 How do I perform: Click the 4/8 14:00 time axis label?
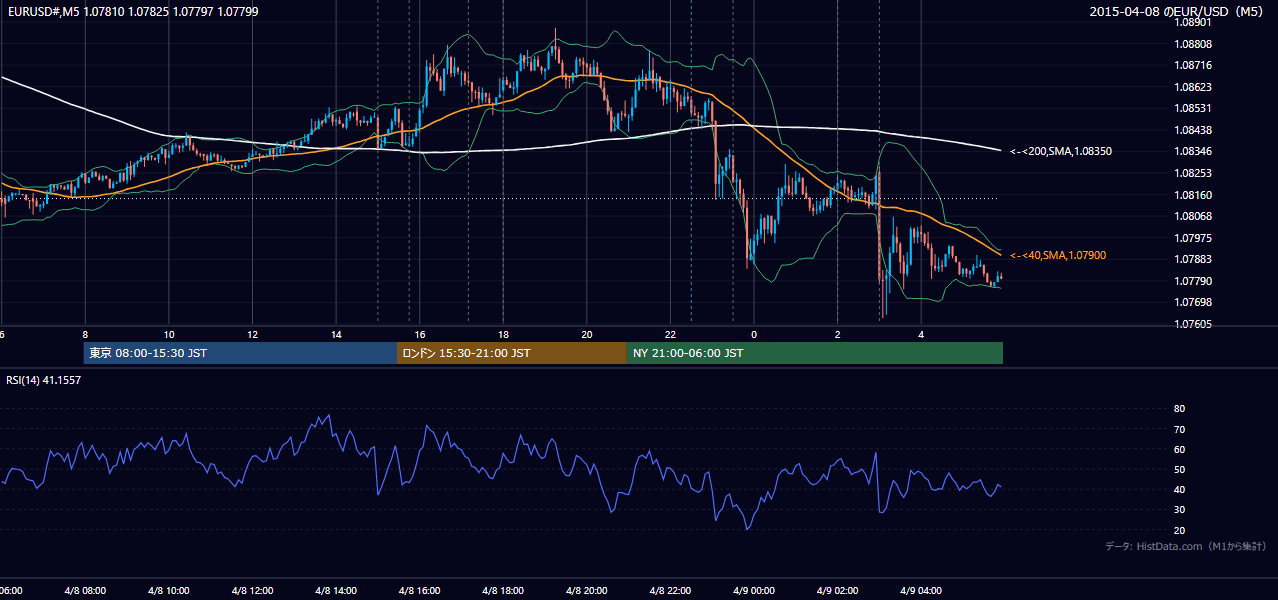coord(336,590)
